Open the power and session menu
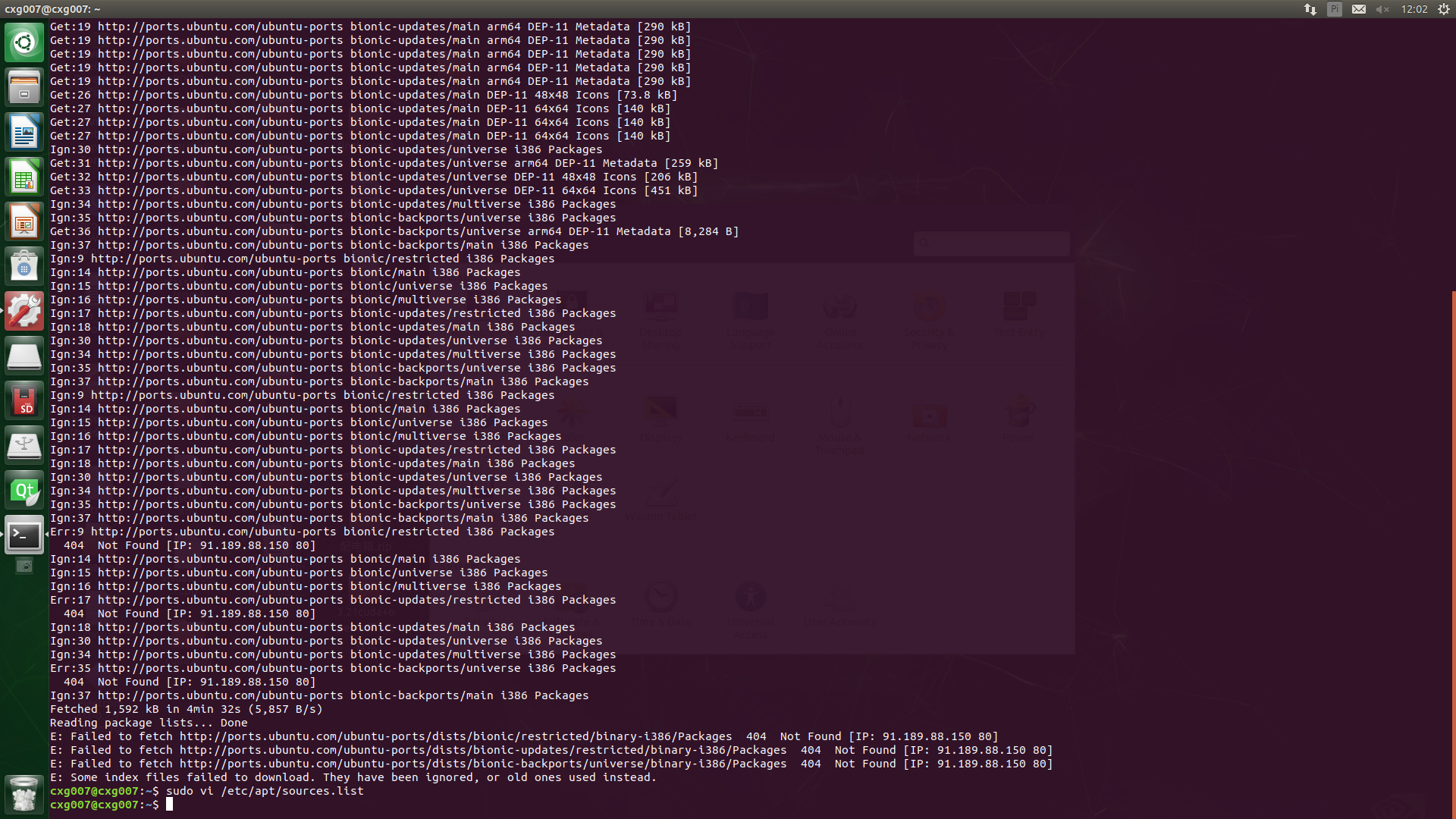 tap(1444, 9)
